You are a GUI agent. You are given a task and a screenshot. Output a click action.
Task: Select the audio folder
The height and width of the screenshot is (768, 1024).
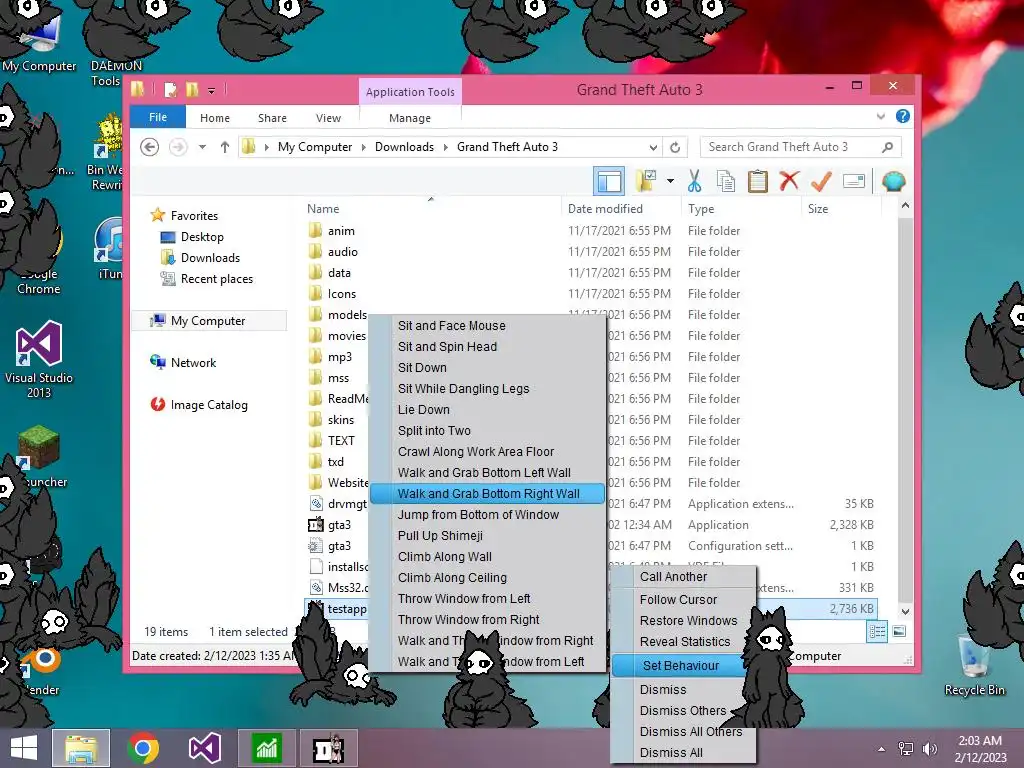tap(343, 251)
